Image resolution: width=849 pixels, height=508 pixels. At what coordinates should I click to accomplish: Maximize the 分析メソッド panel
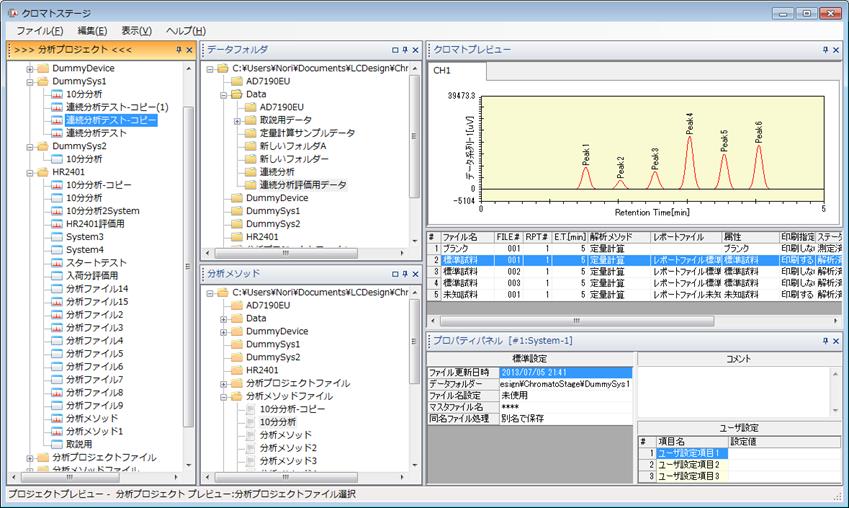[395, 273]
